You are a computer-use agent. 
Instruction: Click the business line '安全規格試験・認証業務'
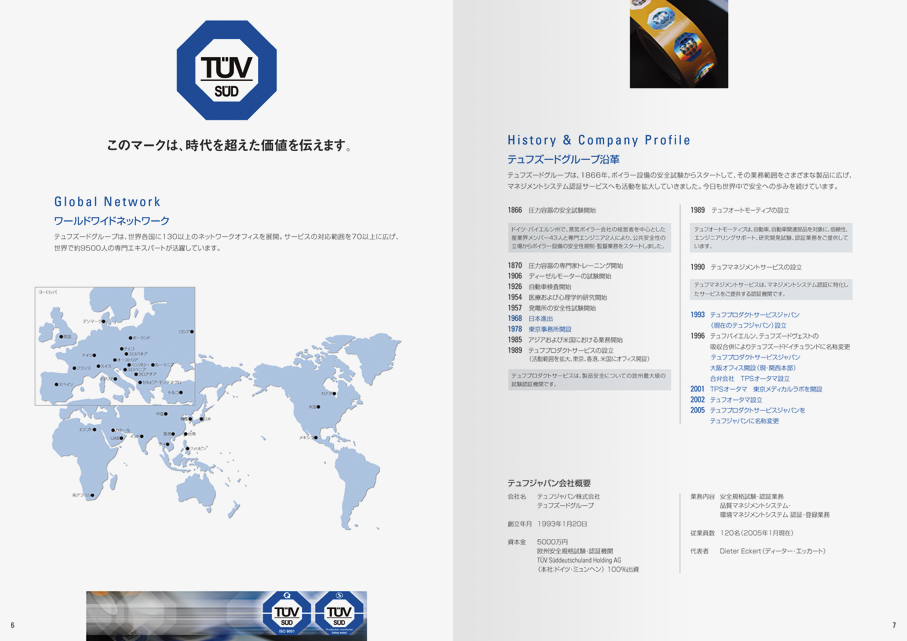(x=751, y=497)
